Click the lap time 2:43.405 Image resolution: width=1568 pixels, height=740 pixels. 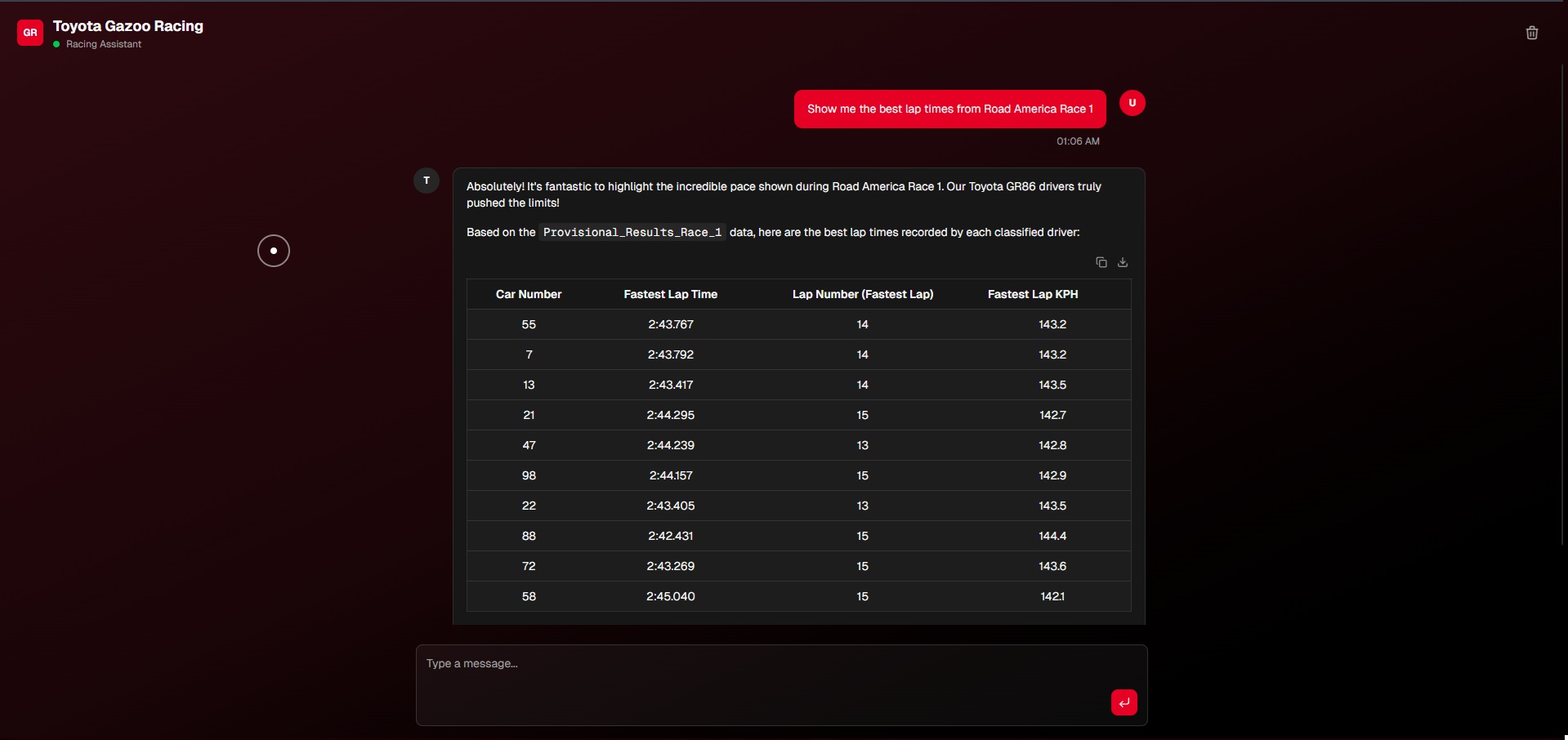point(671,506)
